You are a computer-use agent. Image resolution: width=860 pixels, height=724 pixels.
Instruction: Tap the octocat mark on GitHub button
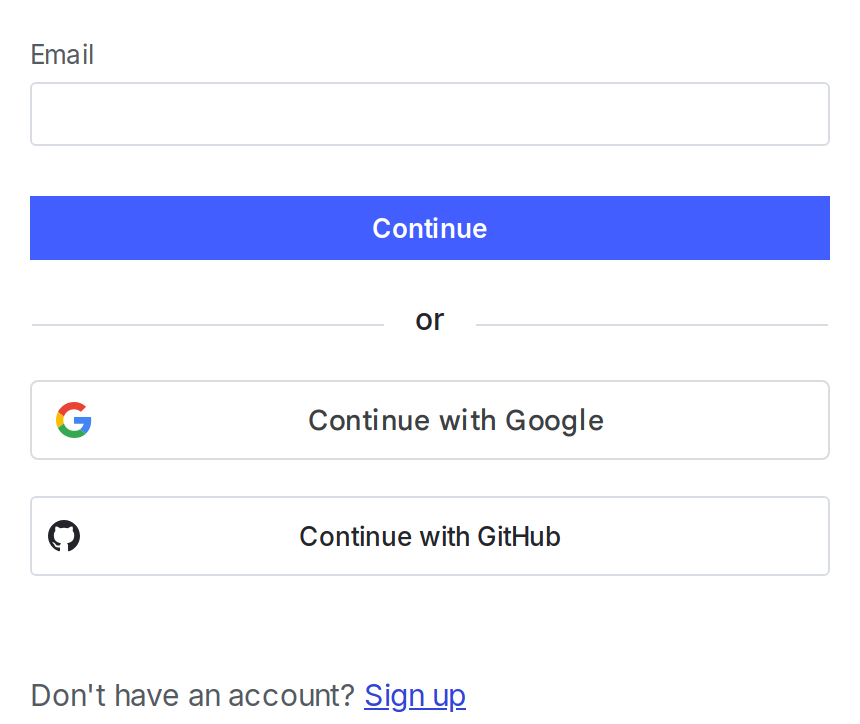tap(64, 536)
